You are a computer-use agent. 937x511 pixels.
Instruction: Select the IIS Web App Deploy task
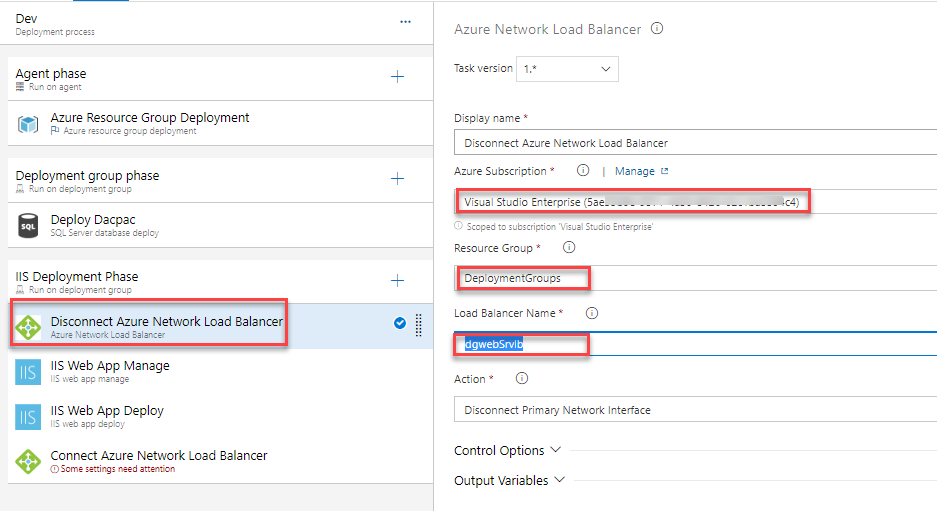pos(221,416)
